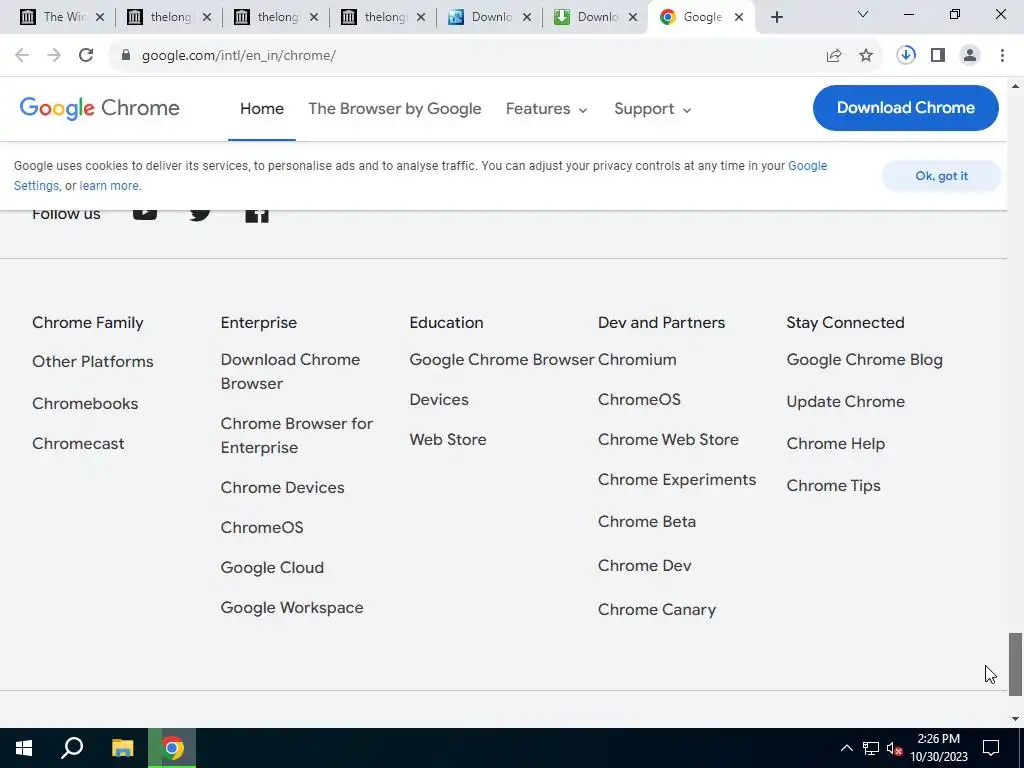The height and width of the screenshot is (768, 1024).
Task: Toggle the side panel icon
Action: click(x=938, y=56)
